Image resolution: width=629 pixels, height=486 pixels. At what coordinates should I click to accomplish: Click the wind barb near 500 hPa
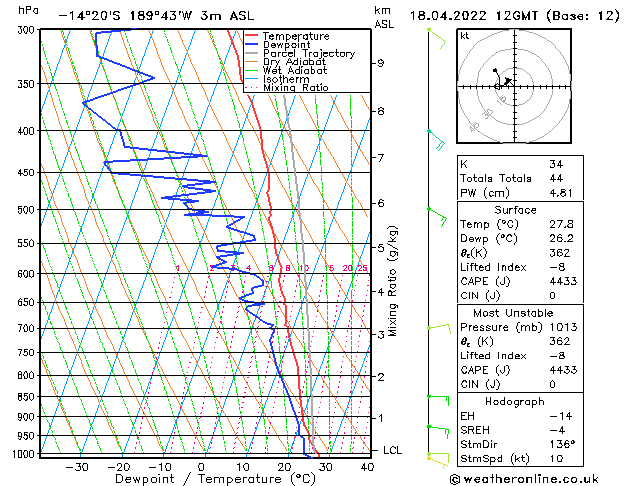(x=437, y=213)
